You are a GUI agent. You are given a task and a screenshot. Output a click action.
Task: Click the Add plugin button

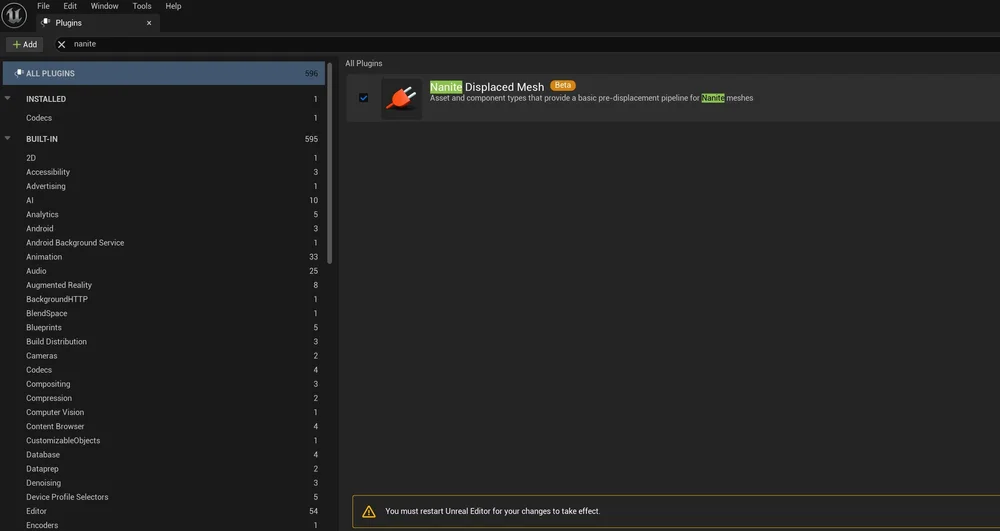pyautogui.click(x=25, y=44)
